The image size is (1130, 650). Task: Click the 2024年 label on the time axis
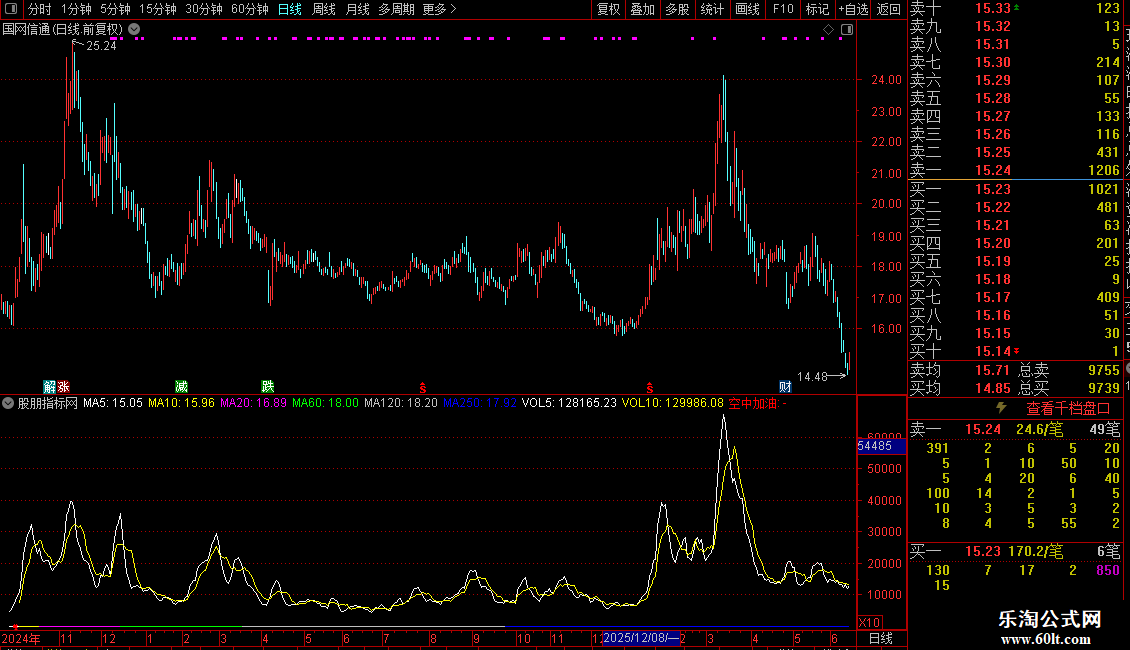[x=21, y=638]
